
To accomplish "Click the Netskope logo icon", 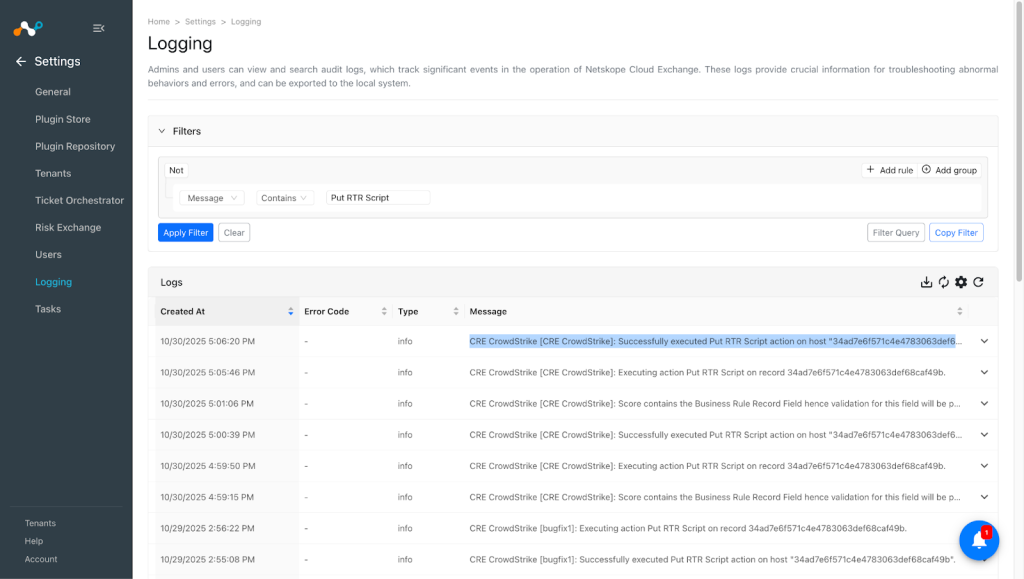I will (x=27, y=28).
